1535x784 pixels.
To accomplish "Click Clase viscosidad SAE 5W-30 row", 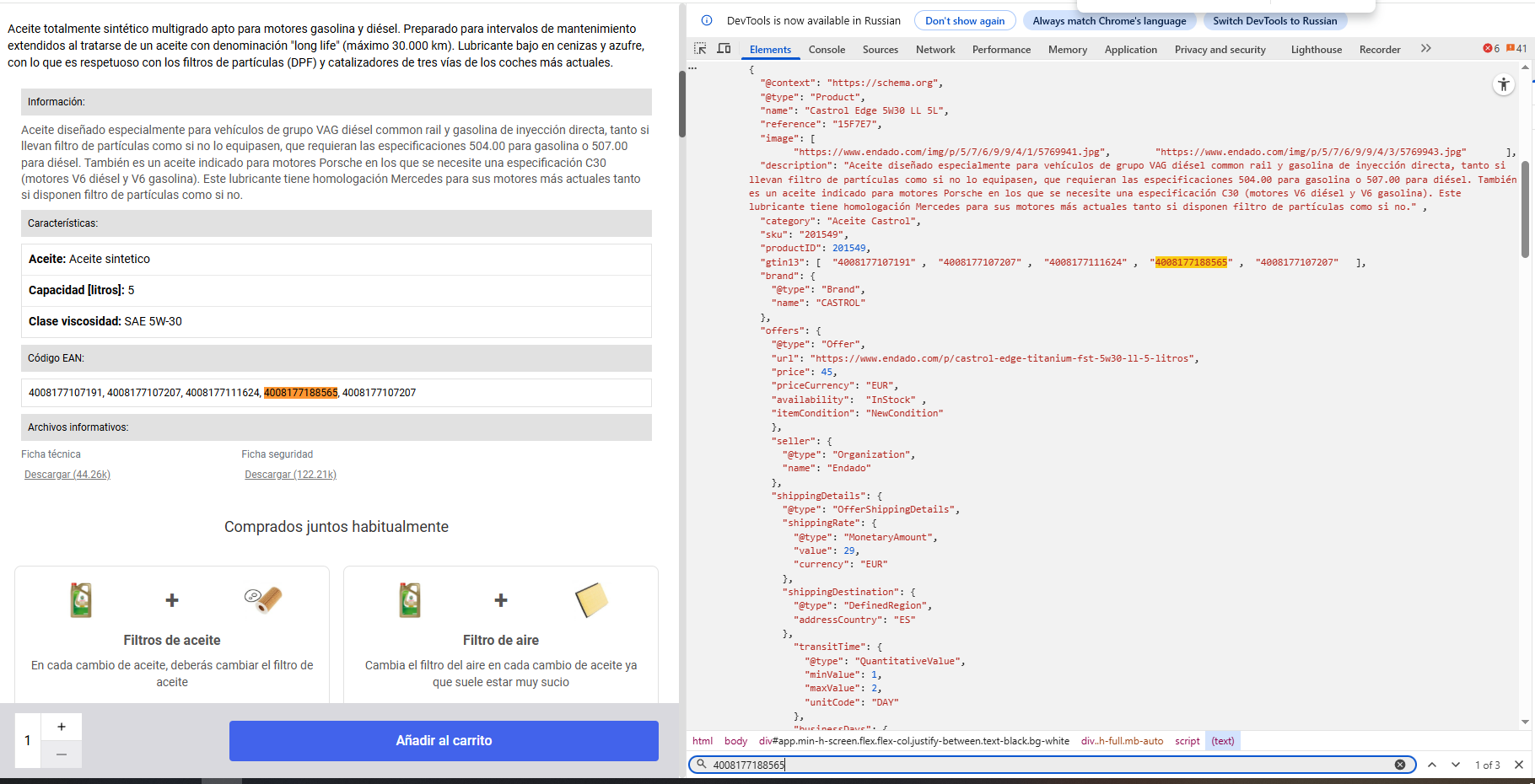I will coord(337,322).
